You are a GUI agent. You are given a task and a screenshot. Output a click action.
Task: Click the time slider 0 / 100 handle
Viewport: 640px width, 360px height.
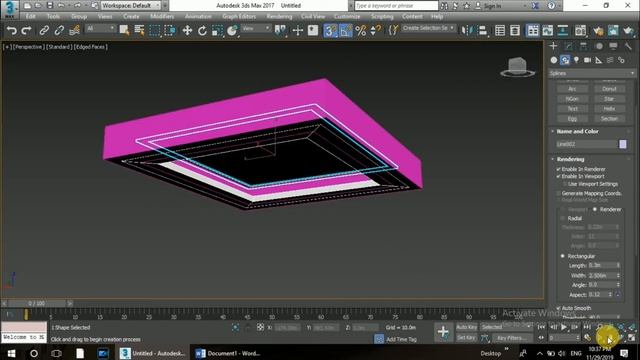(37, 304)
